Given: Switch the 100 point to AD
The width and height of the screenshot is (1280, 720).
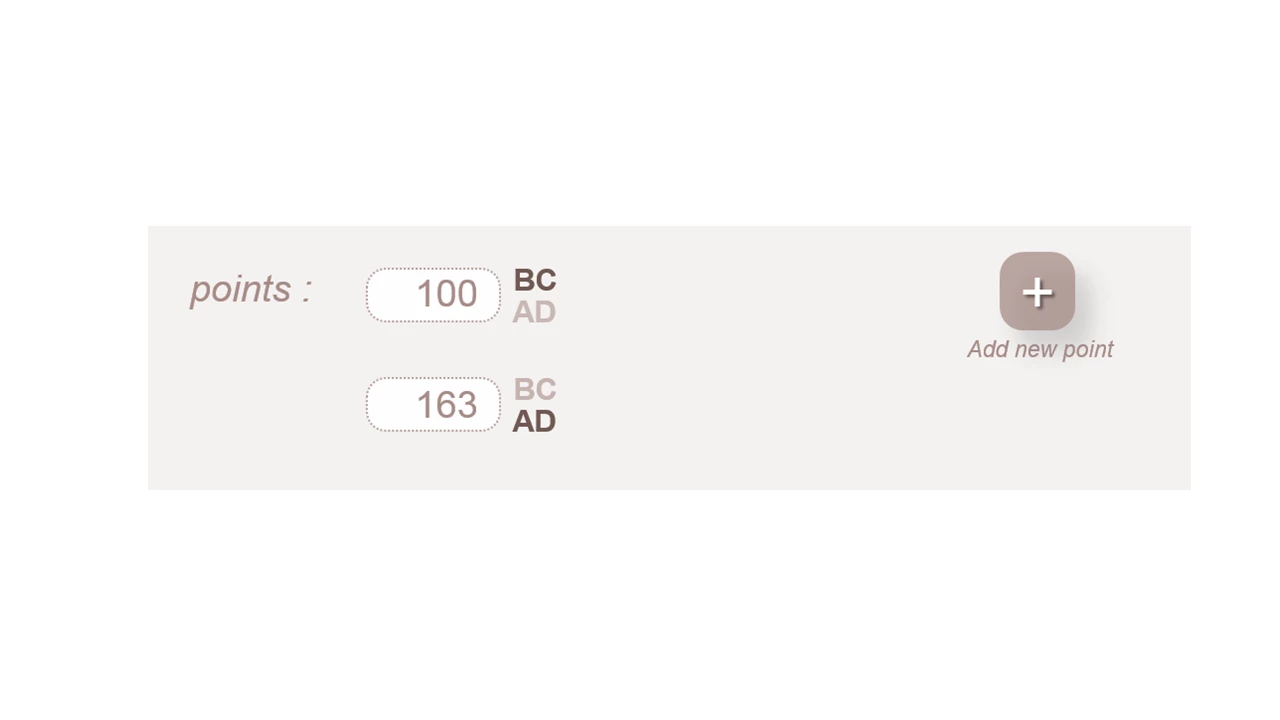Looking at the screenshot, I should 534,312.
